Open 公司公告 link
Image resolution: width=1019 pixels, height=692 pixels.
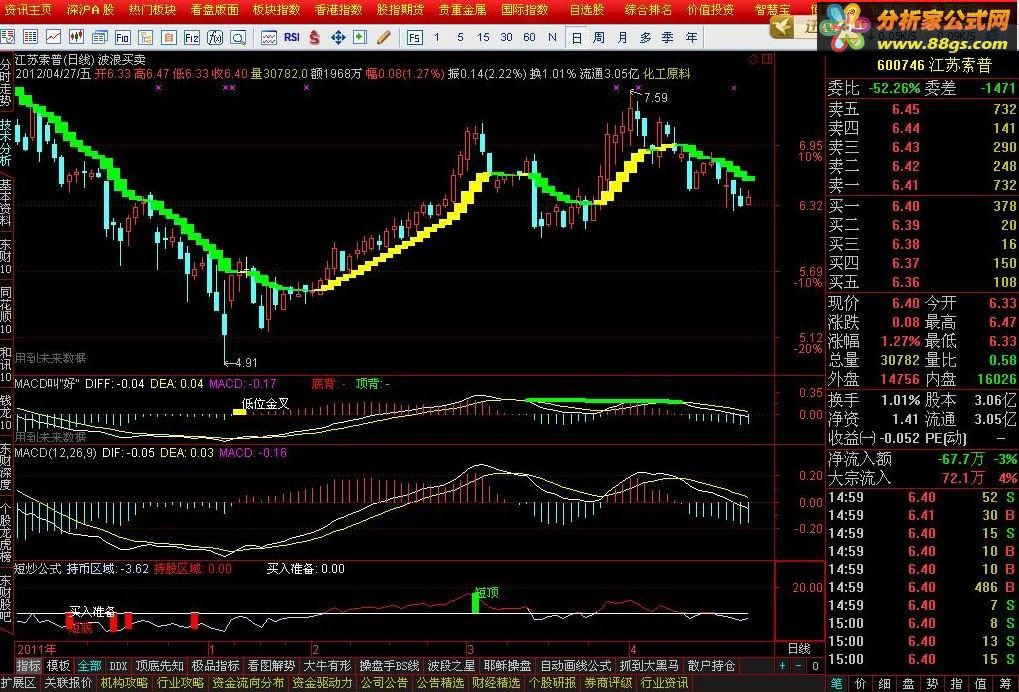pyautogui.click(x=384, y=683)
